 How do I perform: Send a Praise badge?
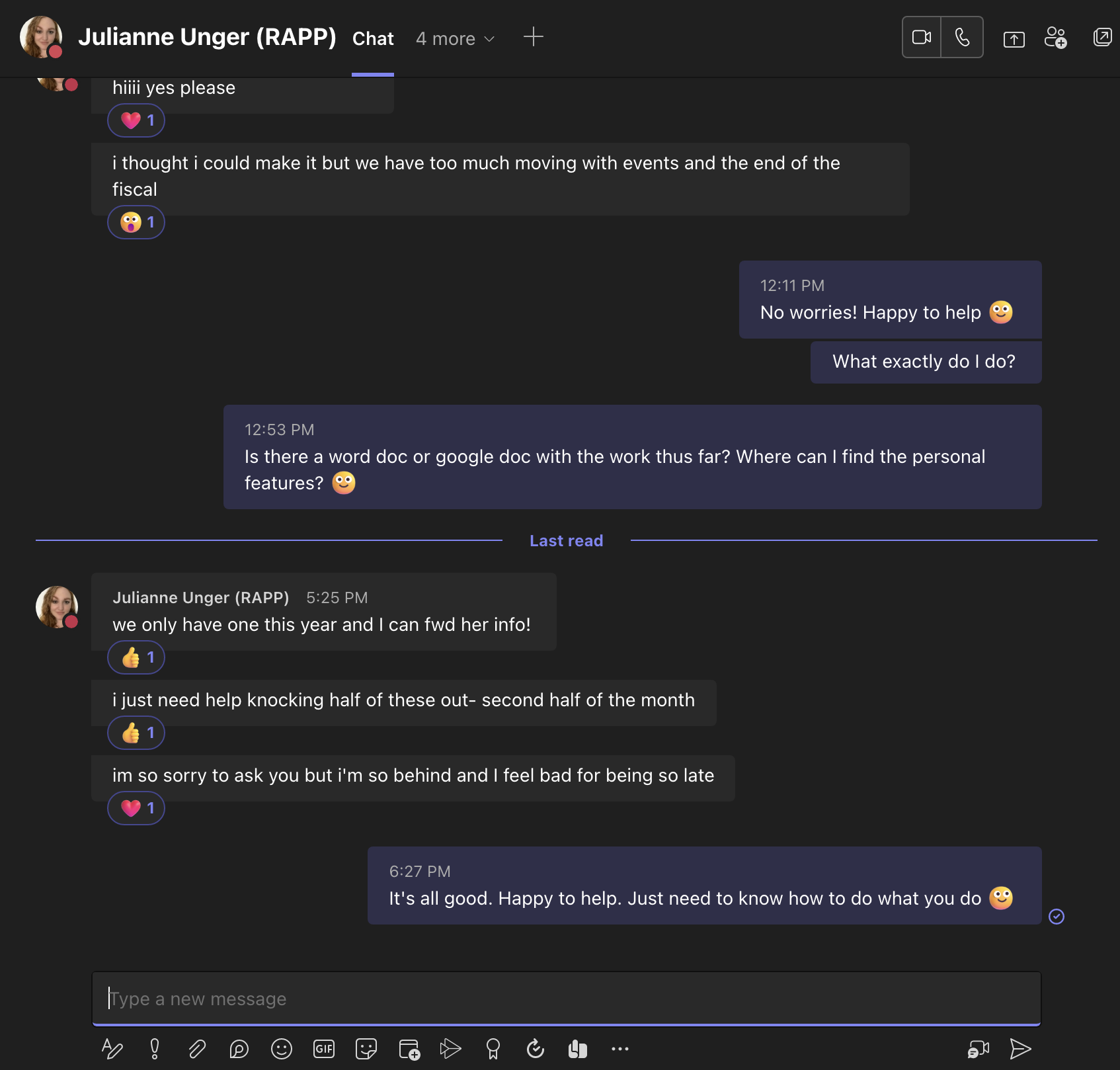[493, 1049]
